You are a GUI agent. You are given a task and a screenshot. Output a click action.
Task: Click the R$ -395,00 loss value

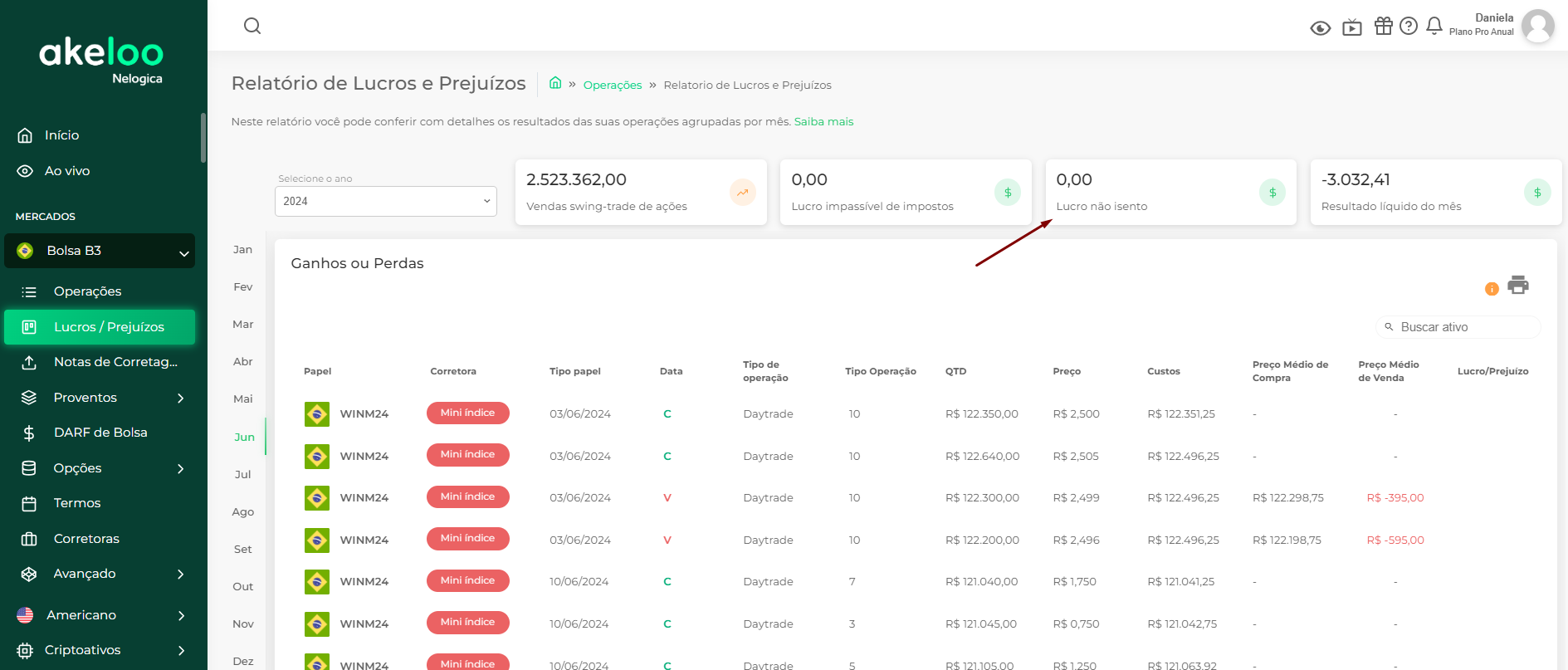(x=1395, y=497)
